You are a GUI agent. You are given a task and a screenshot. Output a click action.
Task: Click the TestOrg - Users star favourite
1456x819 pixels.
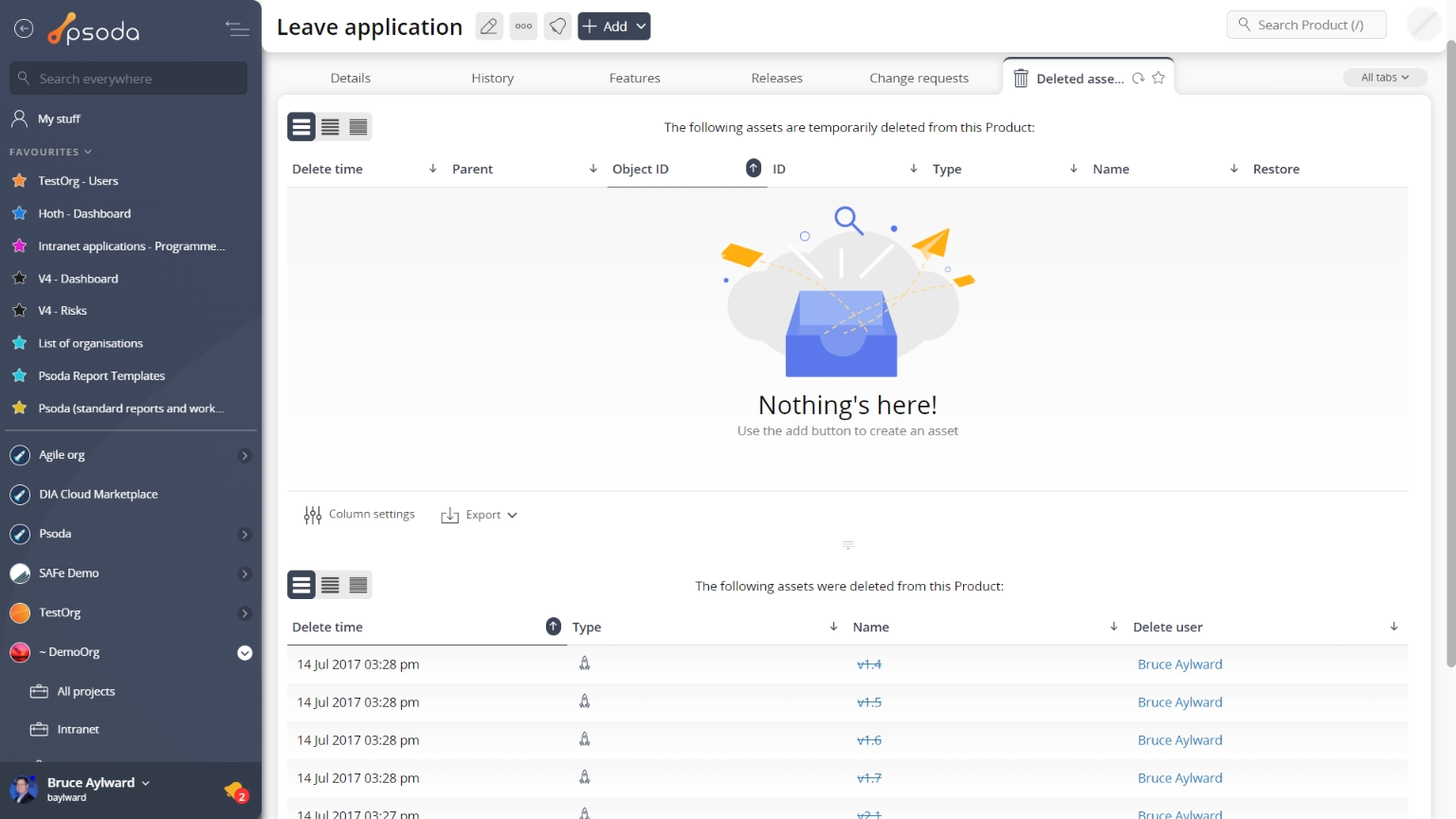click(19, 180)
